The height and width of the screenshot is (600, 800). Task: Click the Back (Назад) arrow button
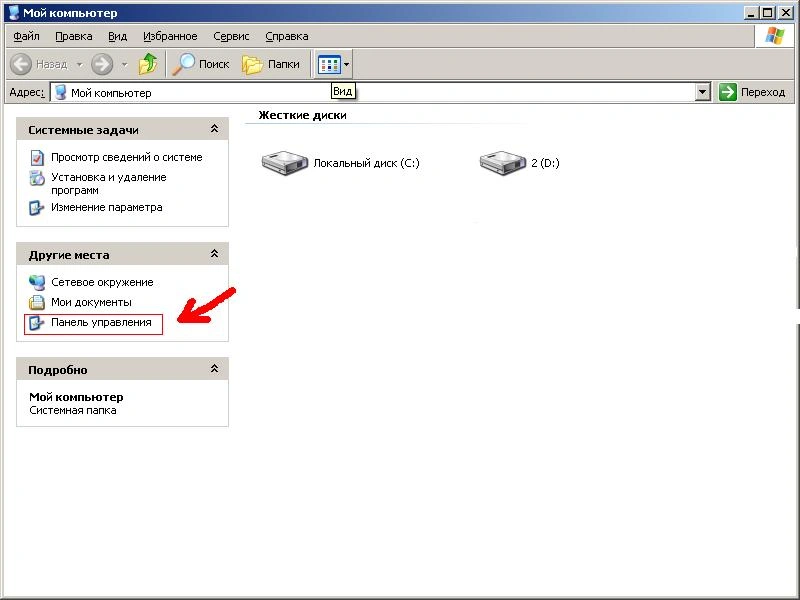(x=24, y=64)
